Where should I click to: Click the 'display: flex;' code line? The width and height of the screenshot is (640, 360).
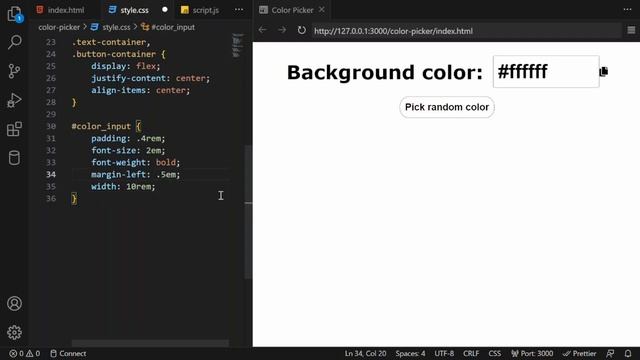[x=126, y=66]
